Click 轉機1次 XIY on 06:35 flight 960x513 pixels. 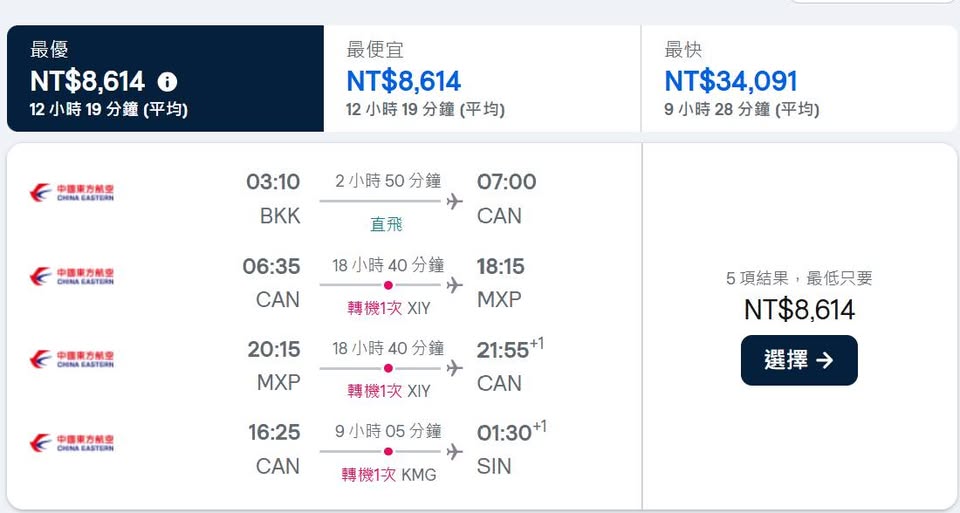[x=389, y=308]
